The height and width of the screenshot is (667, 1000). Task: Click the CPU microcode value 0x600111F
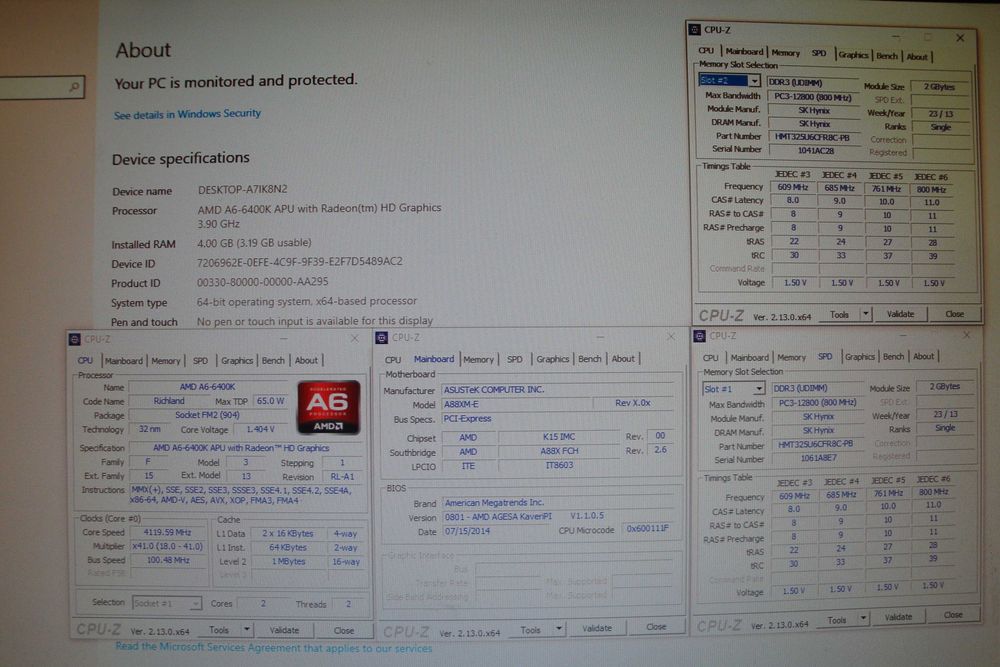click(x=648, y=529)
